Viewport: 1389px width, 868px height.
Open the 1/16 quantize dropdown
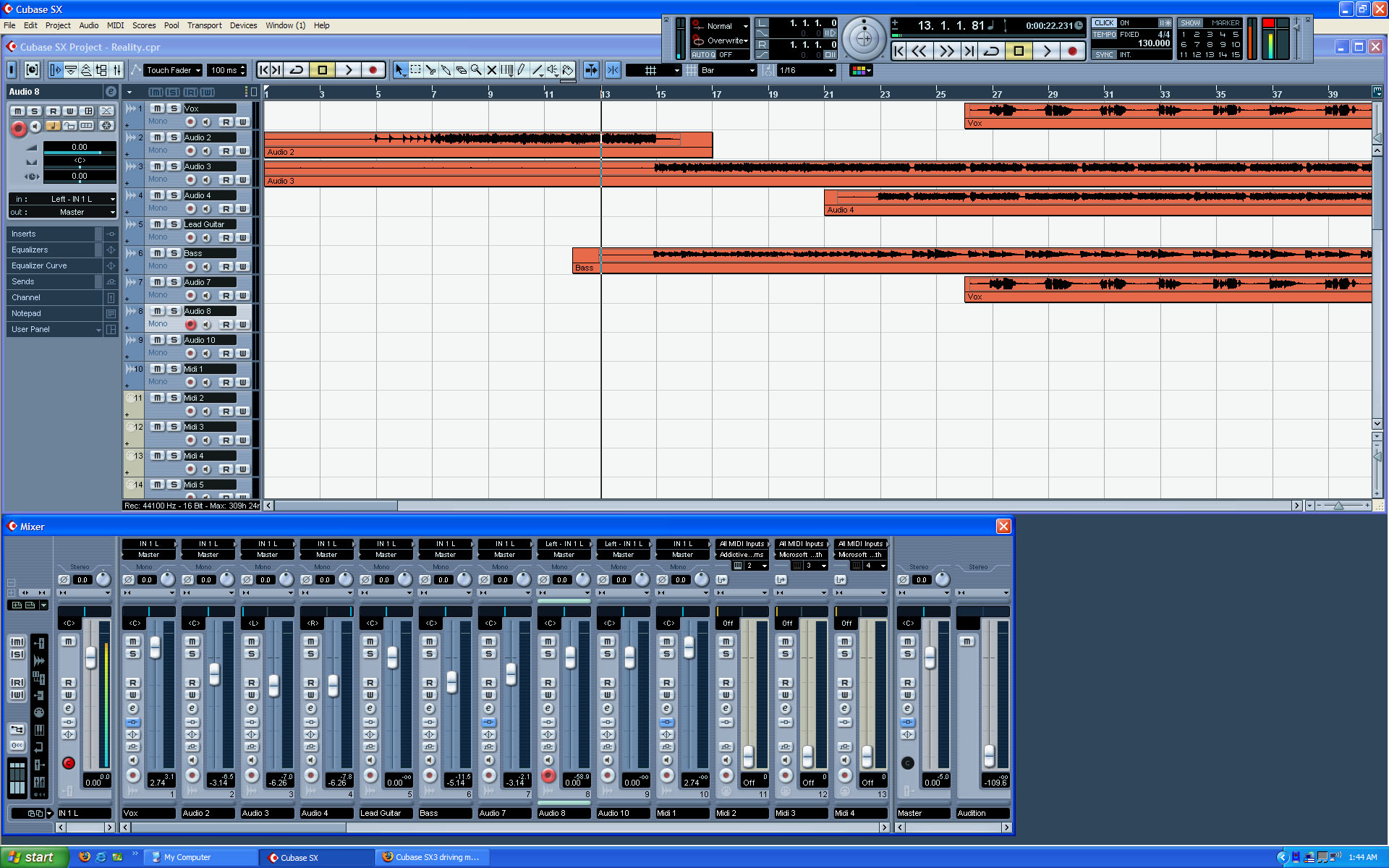[x=806, y=70]
